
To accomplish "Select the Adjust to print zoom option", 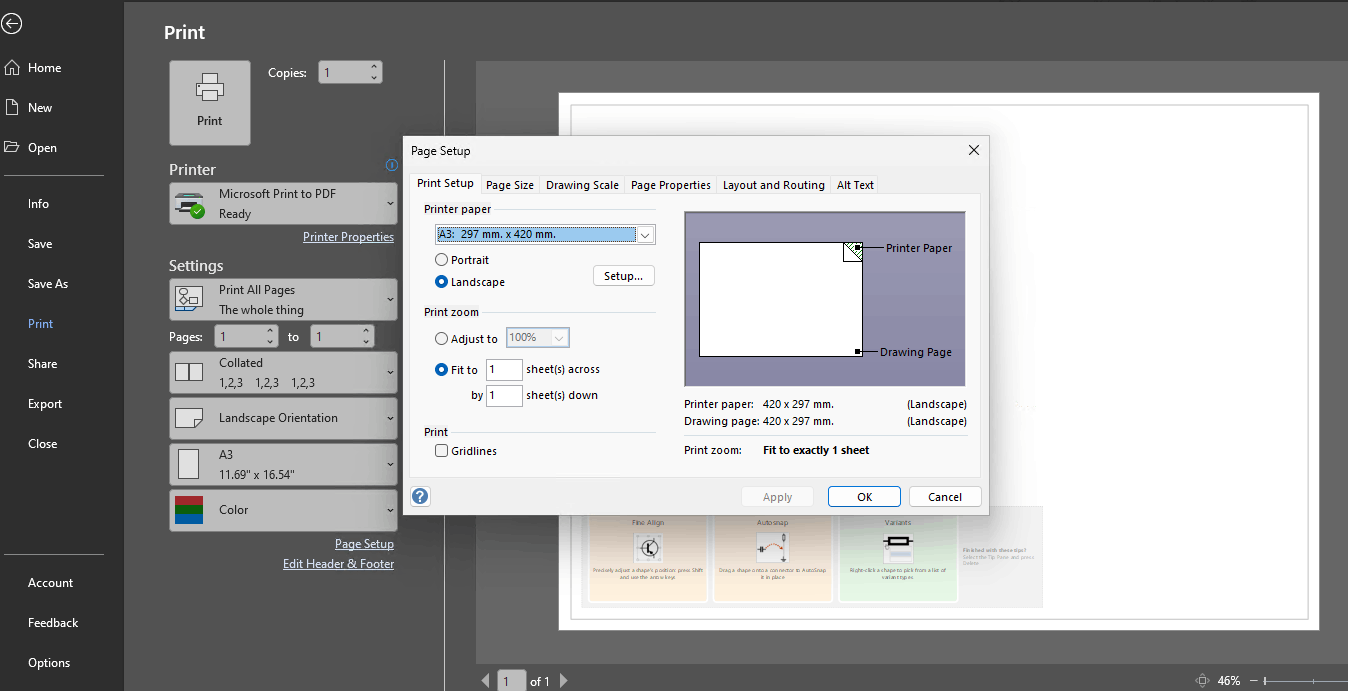I will pos(441,338).
